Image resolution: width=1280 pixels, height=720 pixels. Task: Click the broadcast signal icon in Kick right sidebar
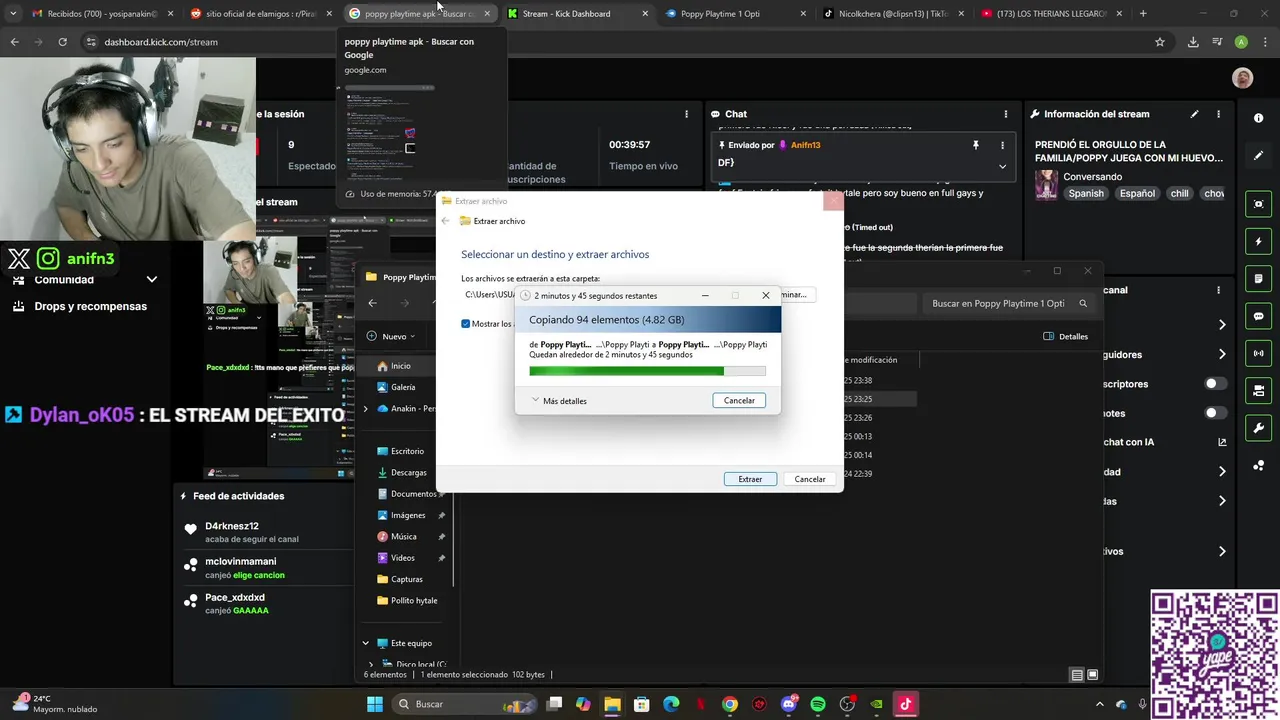point(1258,353)
